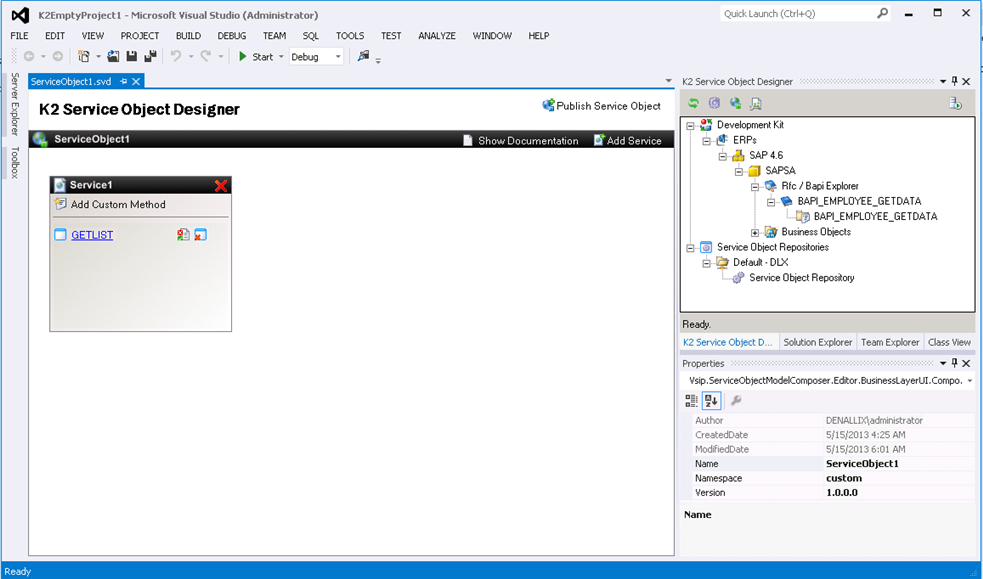The height and width of the screenshot is (579, 983).
Task: Click the Quick Launch search magnifier
Action: tap(882, 13)
